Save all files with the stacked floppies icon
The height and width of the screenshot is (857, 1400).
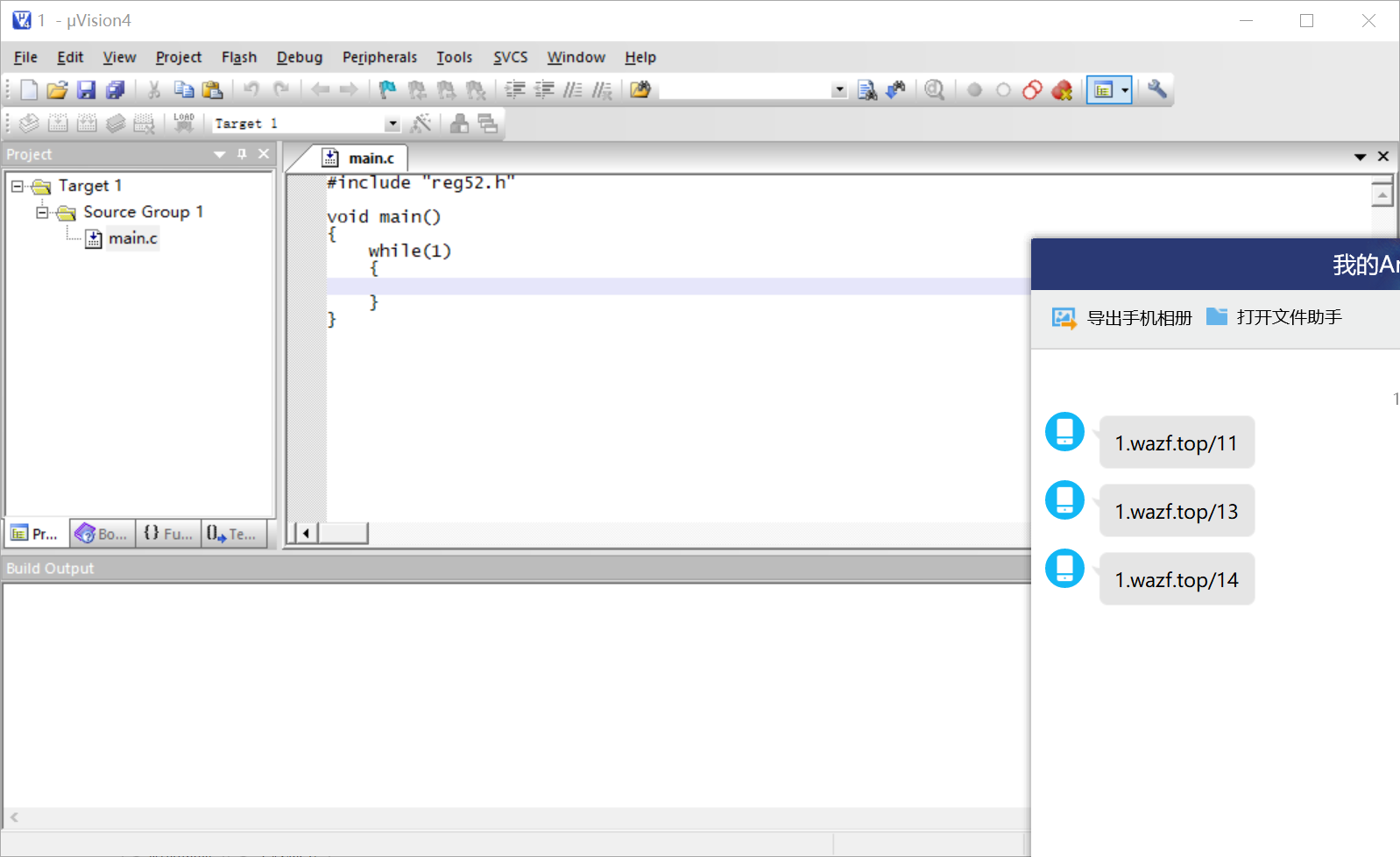[x=115, y=89]
